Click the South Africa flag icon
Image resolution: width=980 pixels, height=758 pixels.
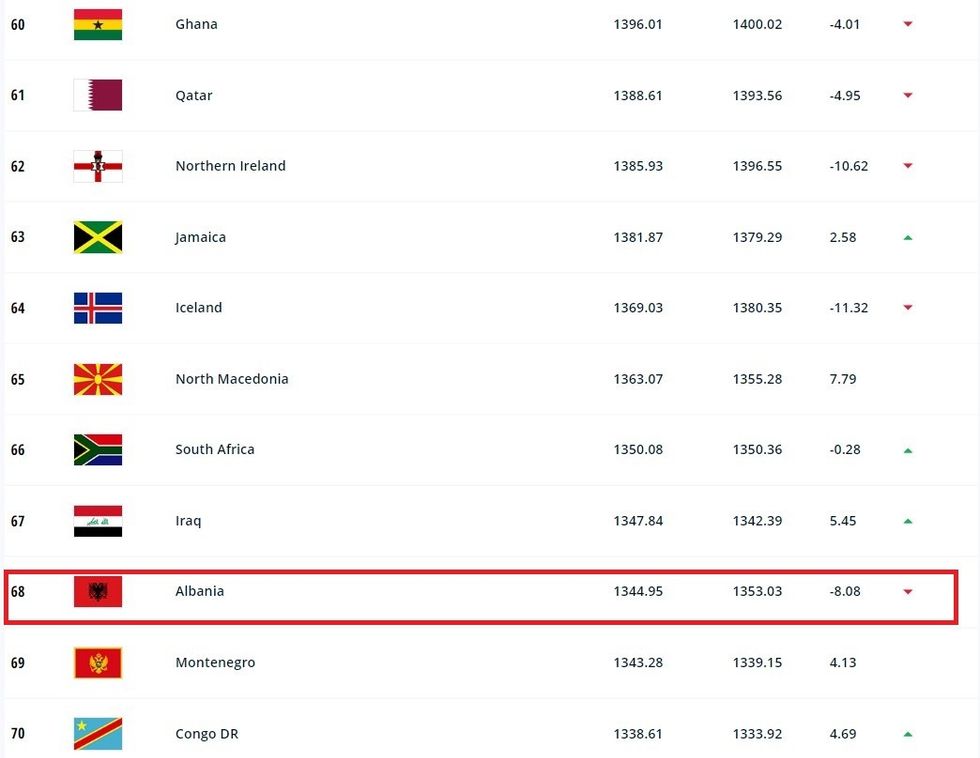(x=98, y=450)
